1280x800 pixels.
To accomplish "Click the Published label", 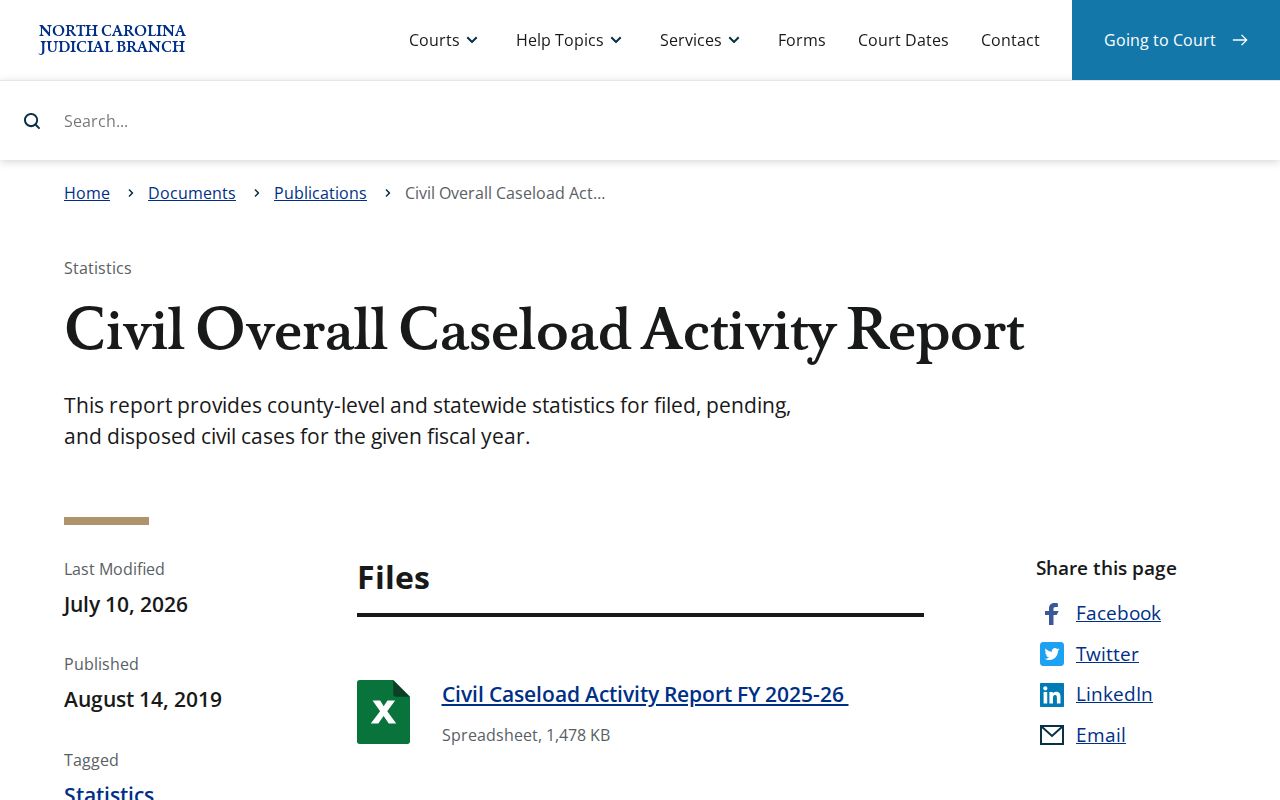I will [x=101, y=664].
